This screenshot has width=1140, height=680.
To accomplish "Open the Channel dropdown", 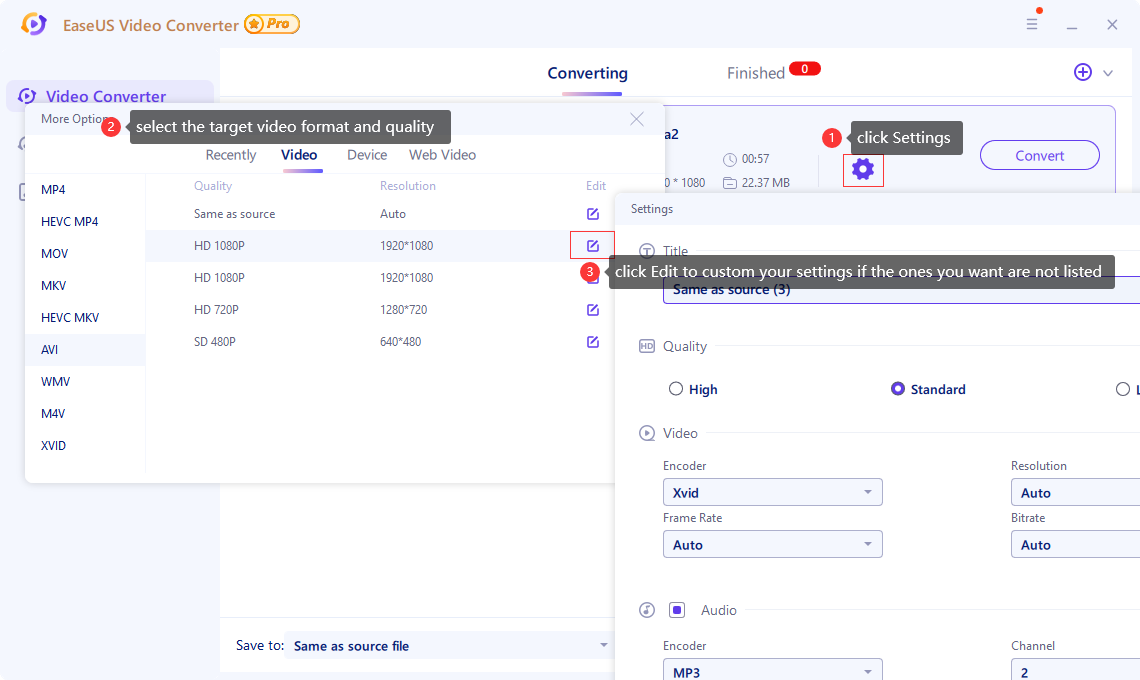I will (x=1075, y=670).
